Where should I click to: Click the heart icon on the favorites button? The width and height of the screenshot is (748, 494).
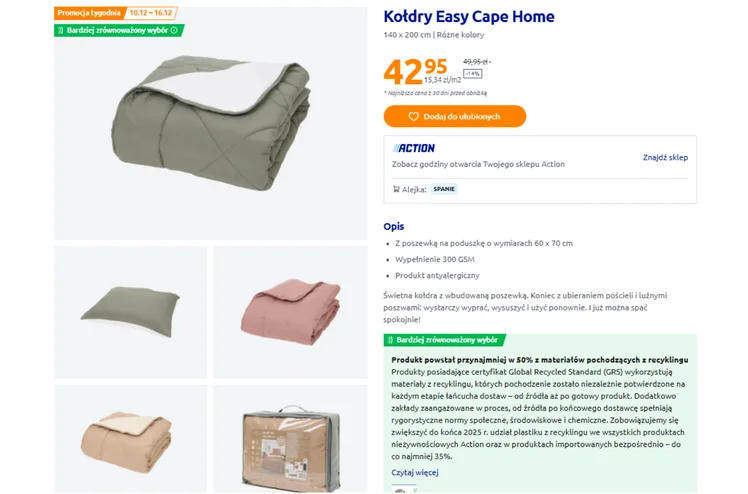coord(414,117)
